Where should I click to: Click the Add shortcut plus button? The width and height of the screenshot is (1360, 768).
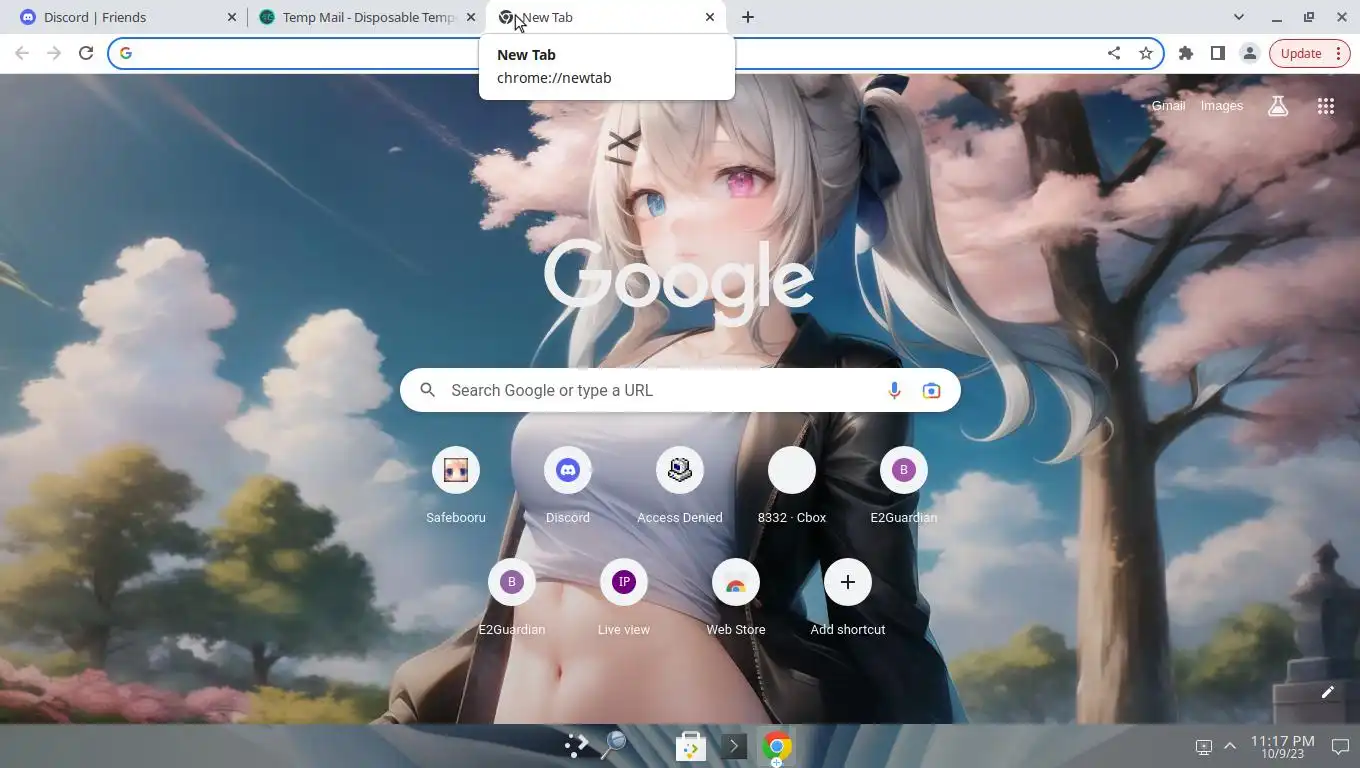click(848, 582)
